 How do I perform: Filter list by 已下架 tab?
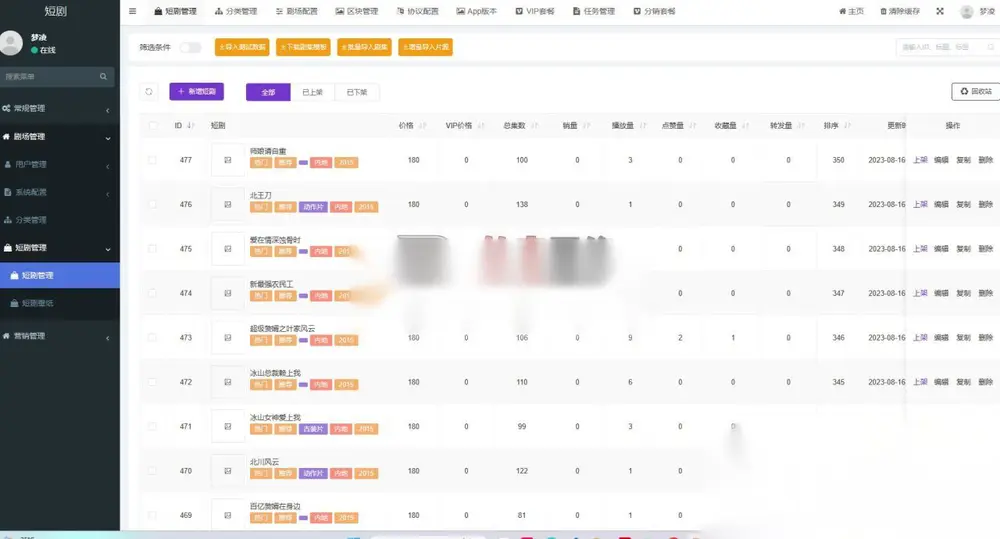point(357,92)
